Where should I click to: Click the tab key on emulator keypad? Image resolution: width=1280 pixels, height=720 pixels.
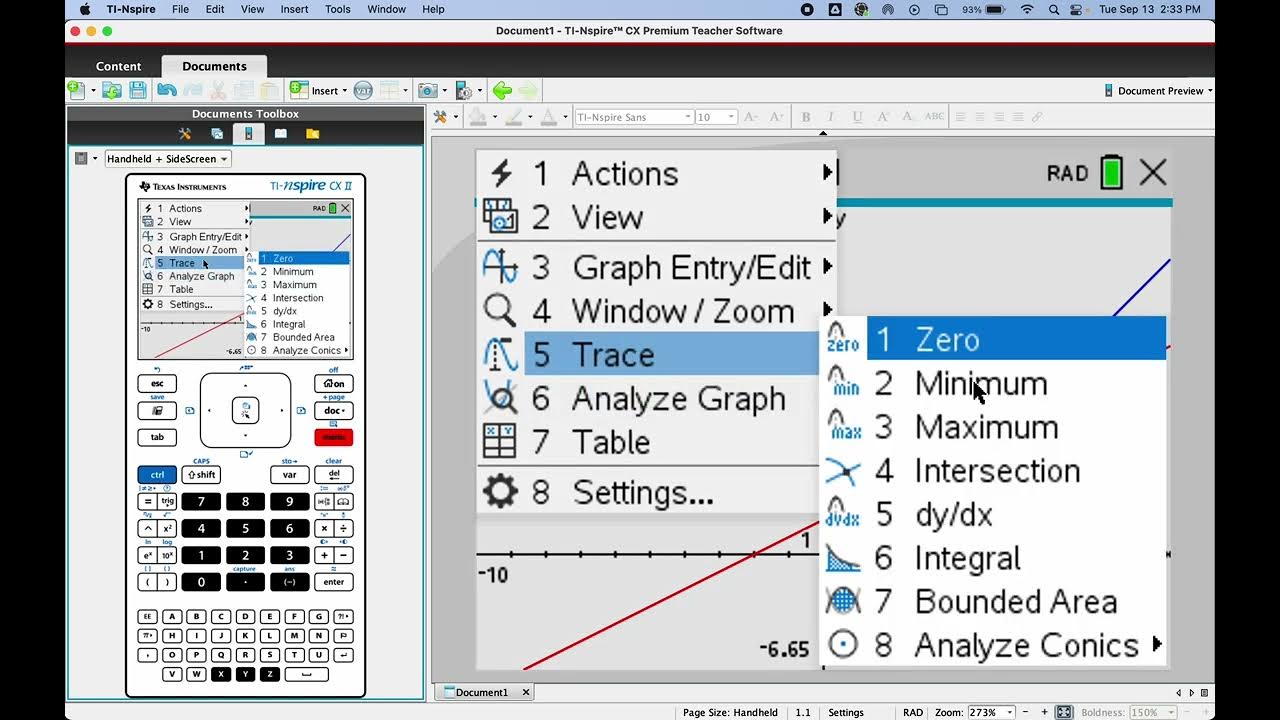tap(157, 437)
